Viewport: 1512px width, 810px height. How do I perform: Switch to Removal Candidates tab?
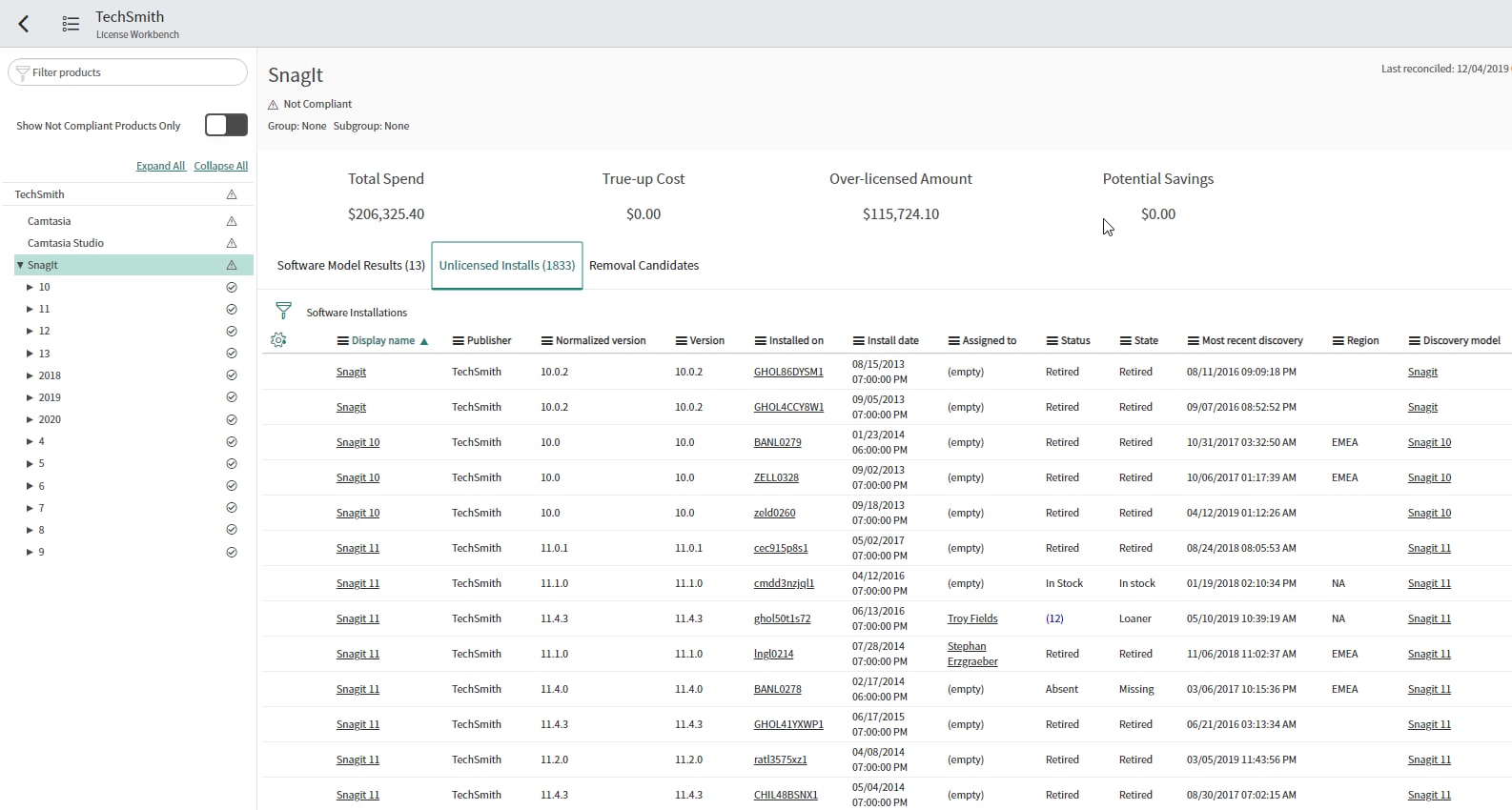pos(644,265)
